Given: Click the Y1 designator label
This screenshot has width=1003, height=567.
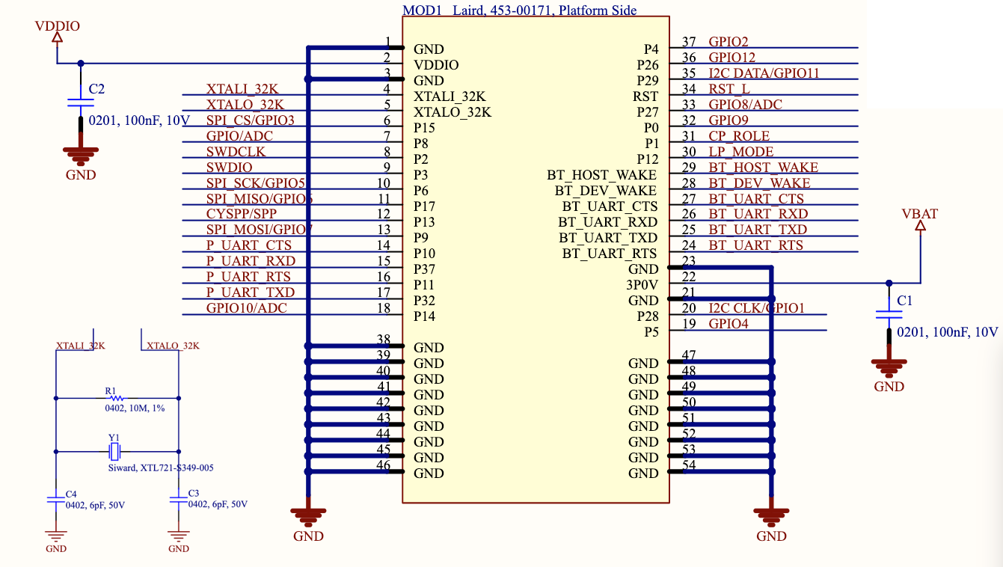Looking at the screenshot, I should pyautogui.click(x=114, y=438).
